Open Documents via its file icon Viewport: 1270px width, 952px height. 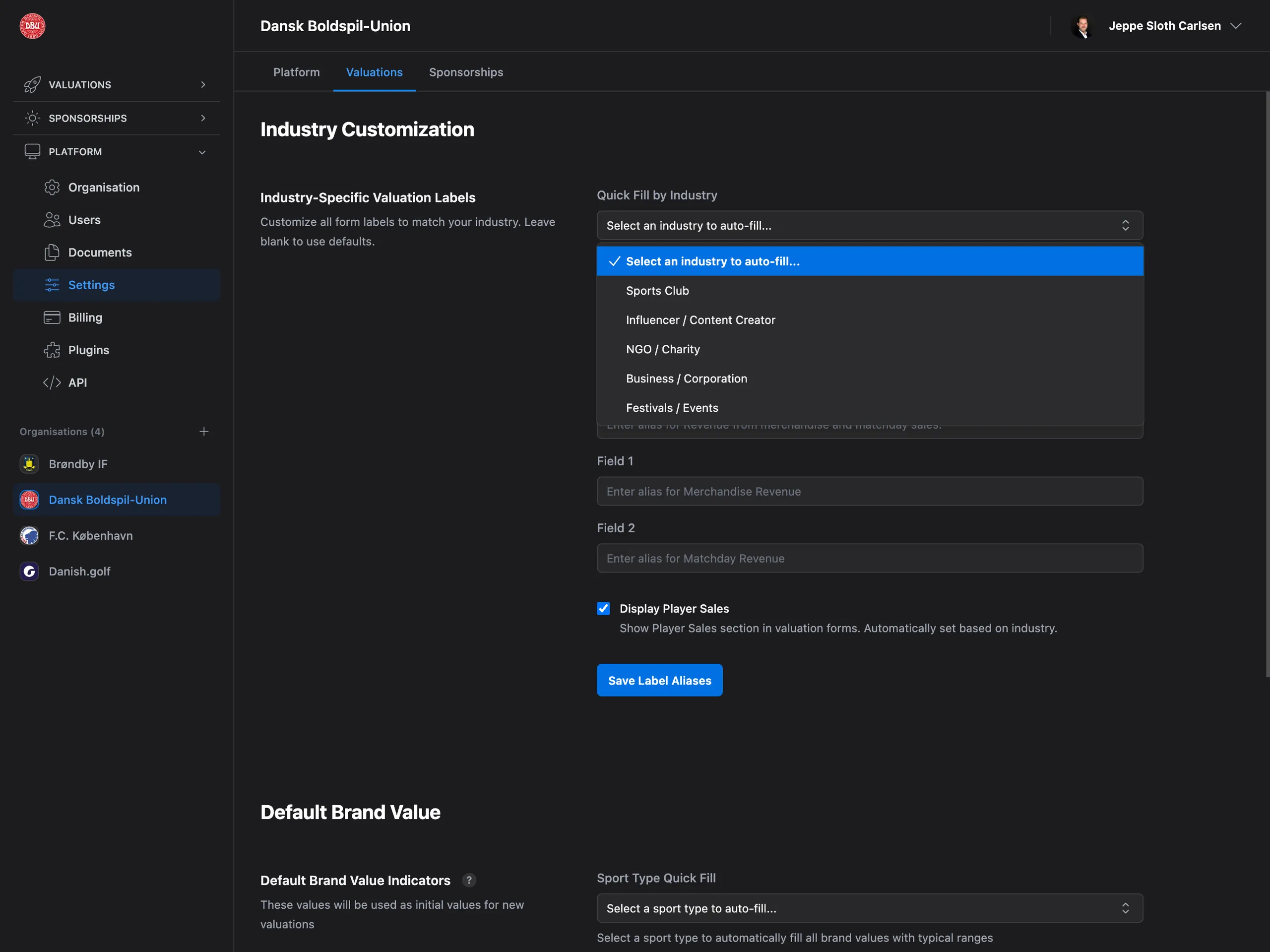click(x=52, y=253)
